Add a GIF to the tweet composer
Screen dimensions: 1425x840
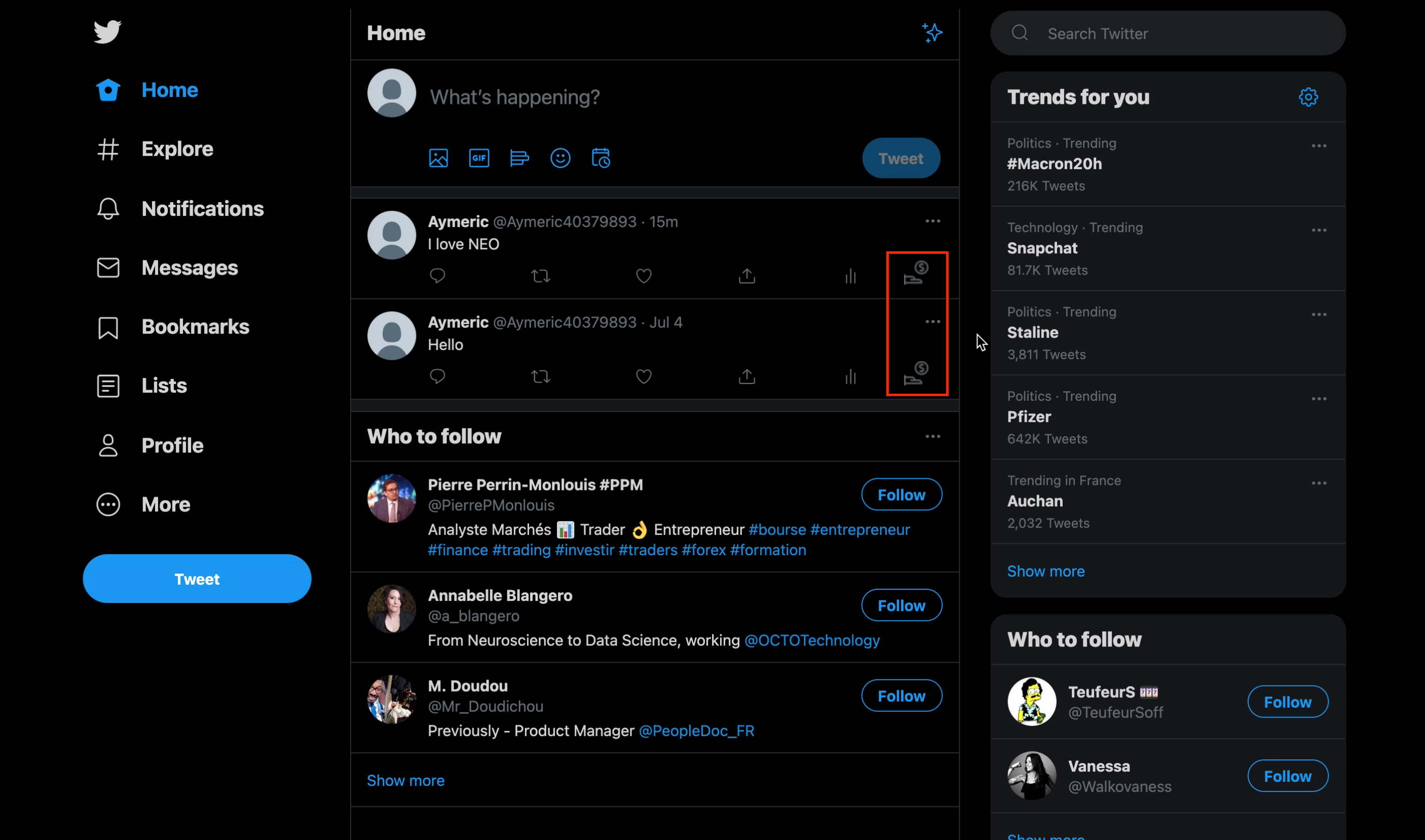pyautogui.click(x=479, y=158)
